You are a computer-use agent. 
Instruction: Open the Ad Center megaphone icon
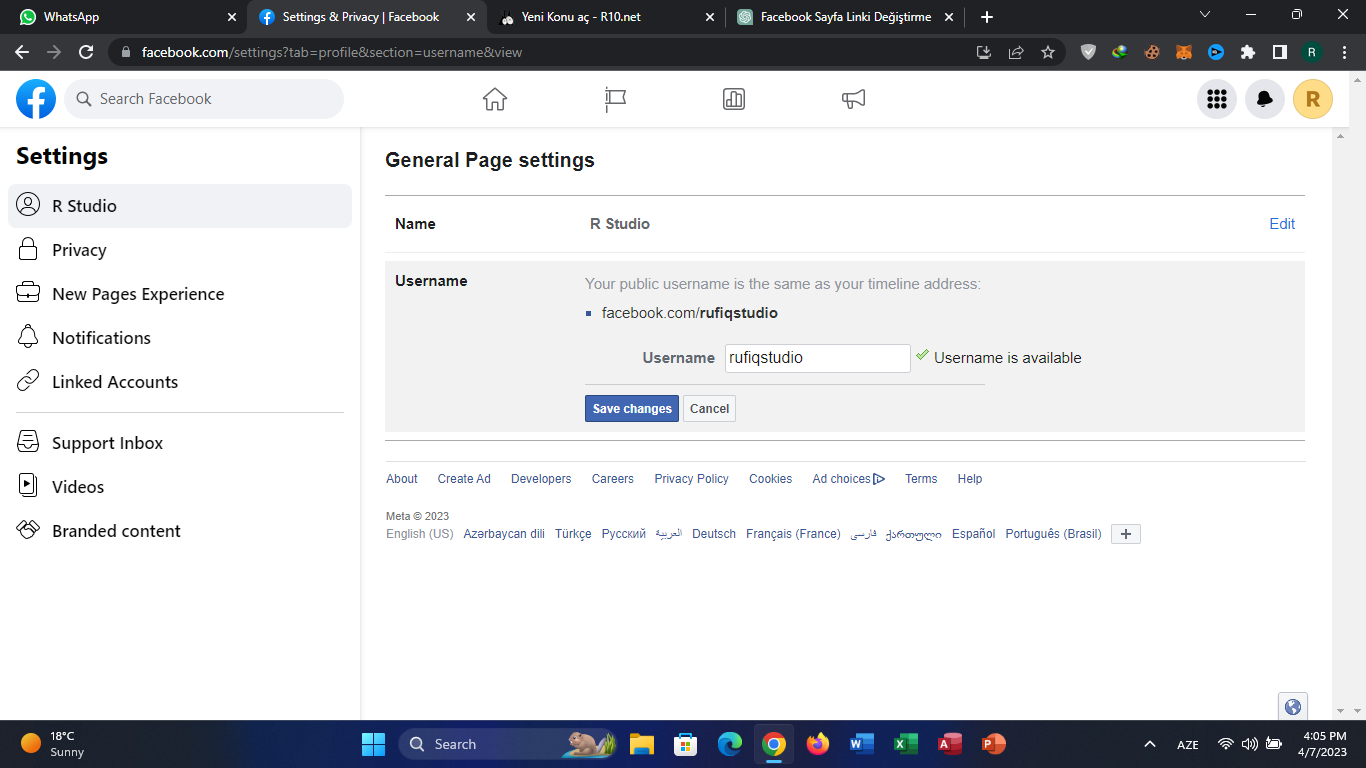coord(853,99)
